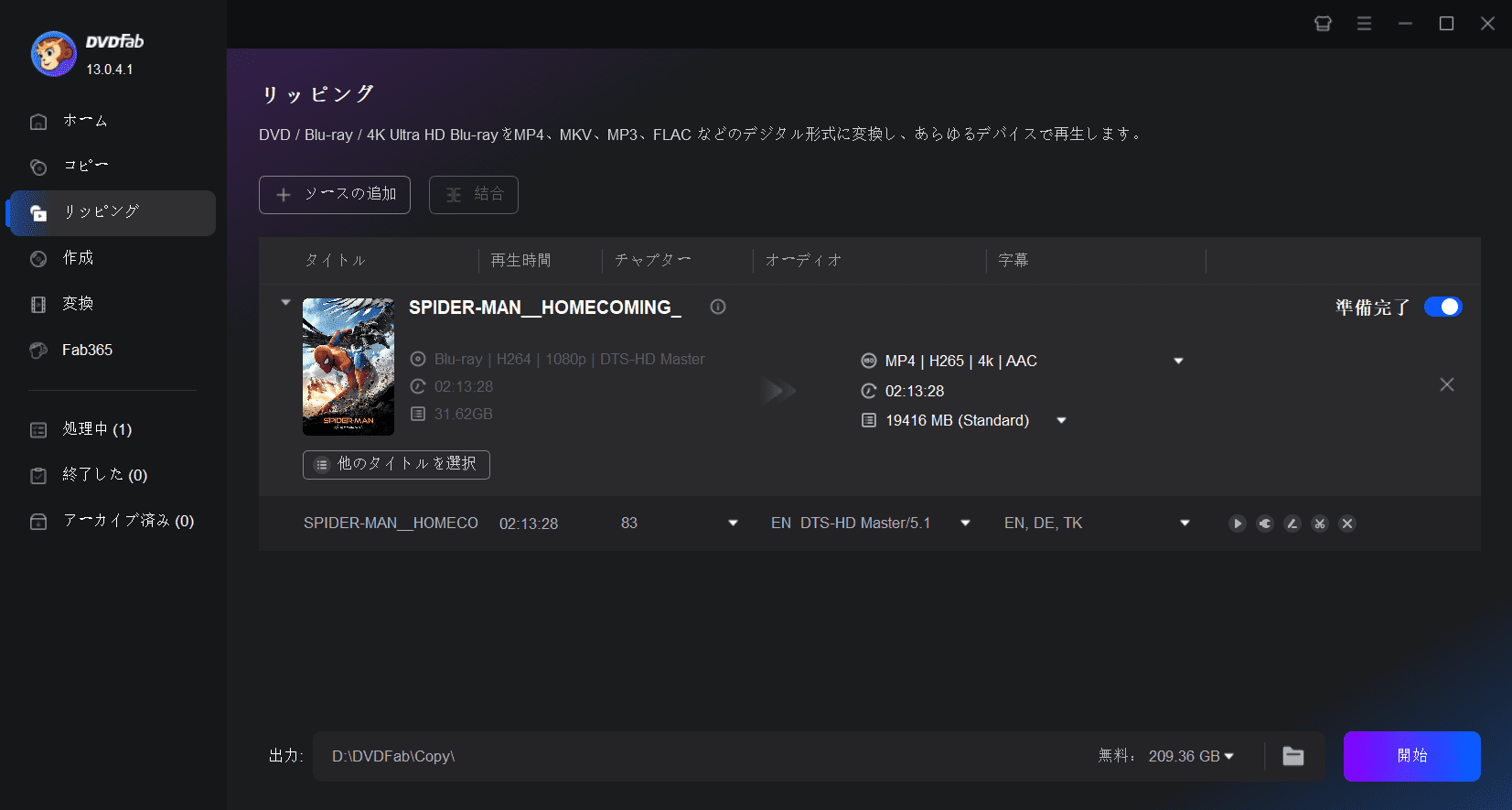Select the リッピング module
Image resolution: width=1512 pixels, height=810 pixels.
[113, 212]
